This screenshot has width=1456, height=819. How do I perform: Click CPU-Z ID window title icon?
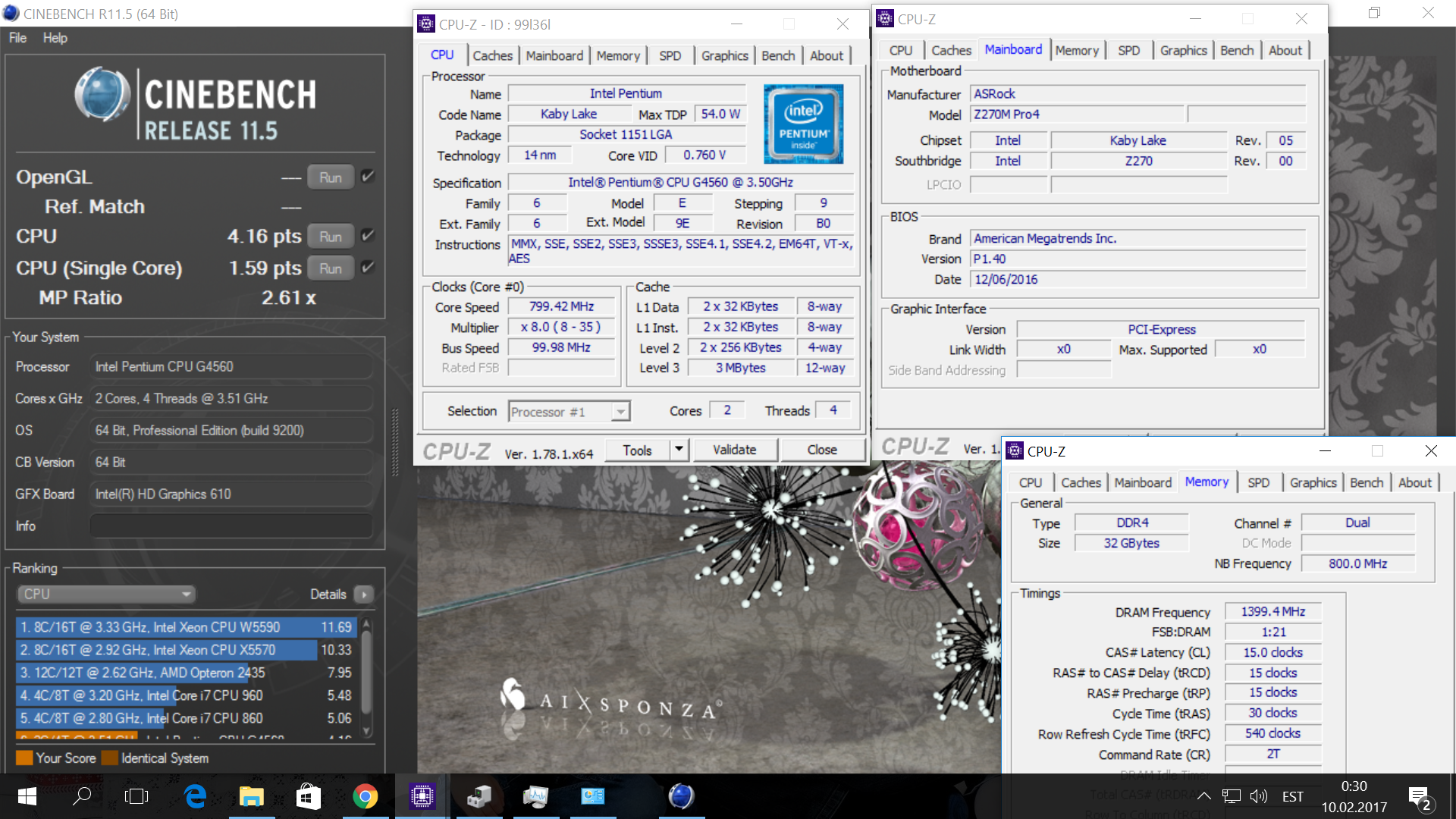(x=426, y=24)
